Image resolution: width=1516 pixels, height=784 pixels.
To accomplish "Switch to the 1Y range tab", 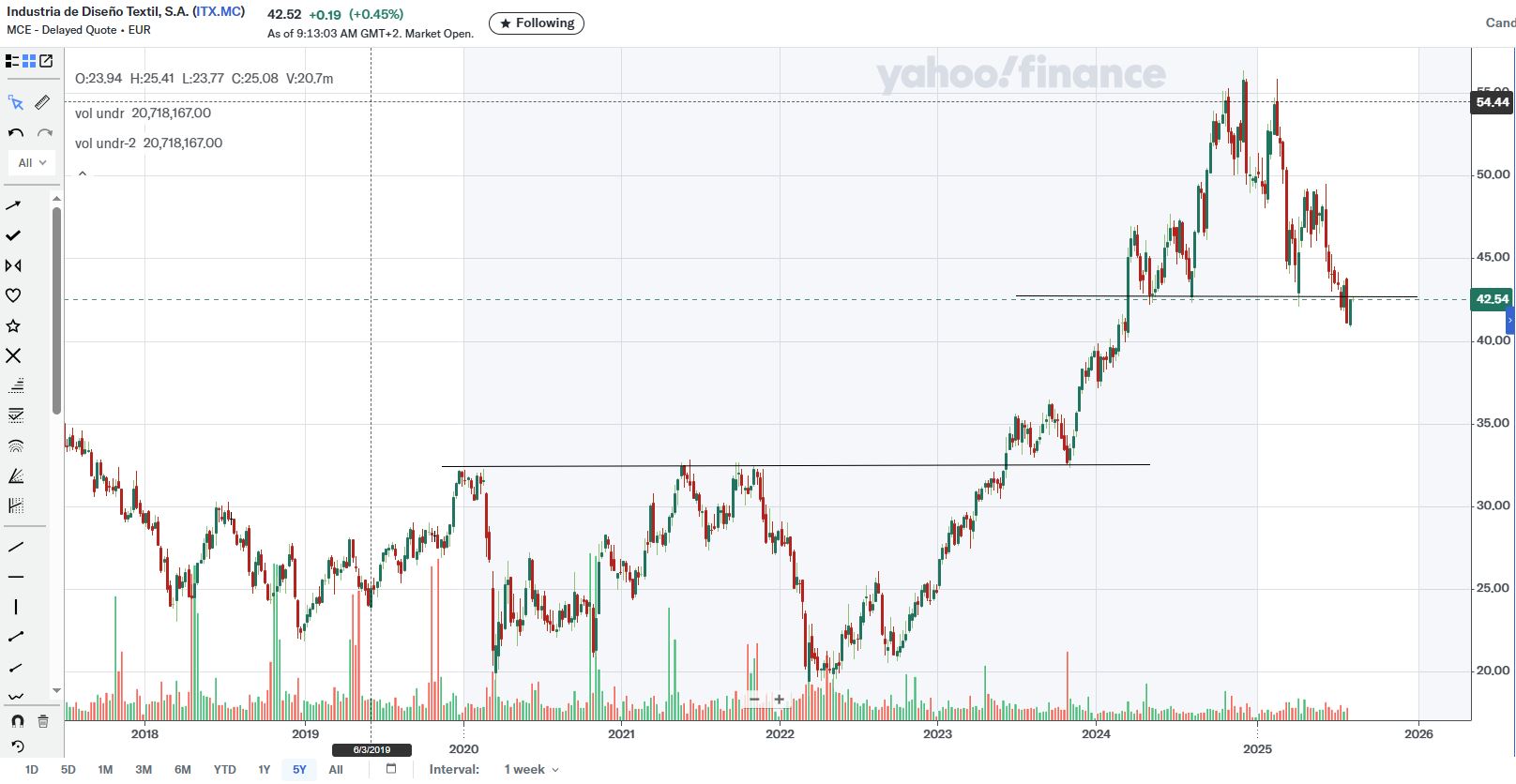I will [264, 770].
